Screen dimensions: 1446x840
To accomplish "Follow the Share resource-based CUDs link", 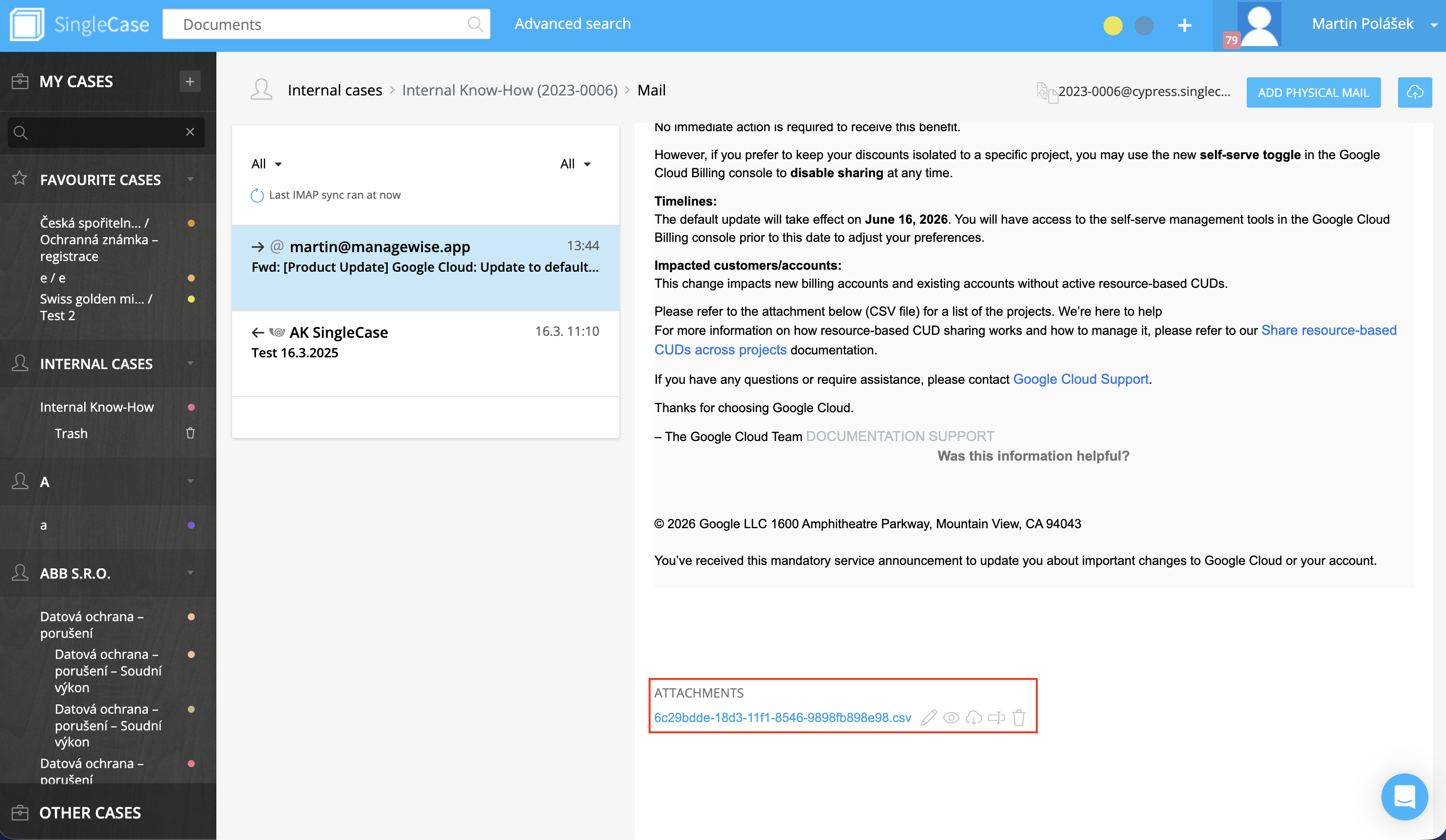I will point(1329,330).
